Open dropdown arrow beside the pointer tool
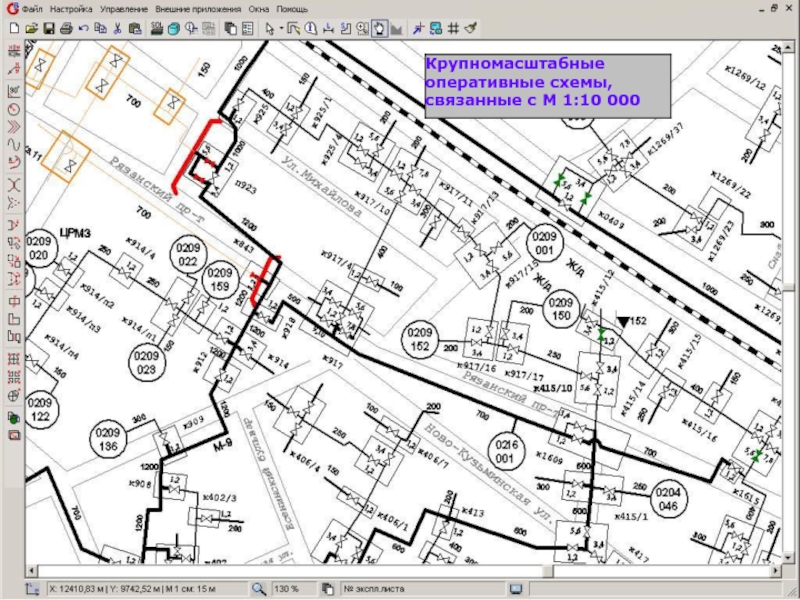This screenshot has height=600, width=800. tap(281, 28)
